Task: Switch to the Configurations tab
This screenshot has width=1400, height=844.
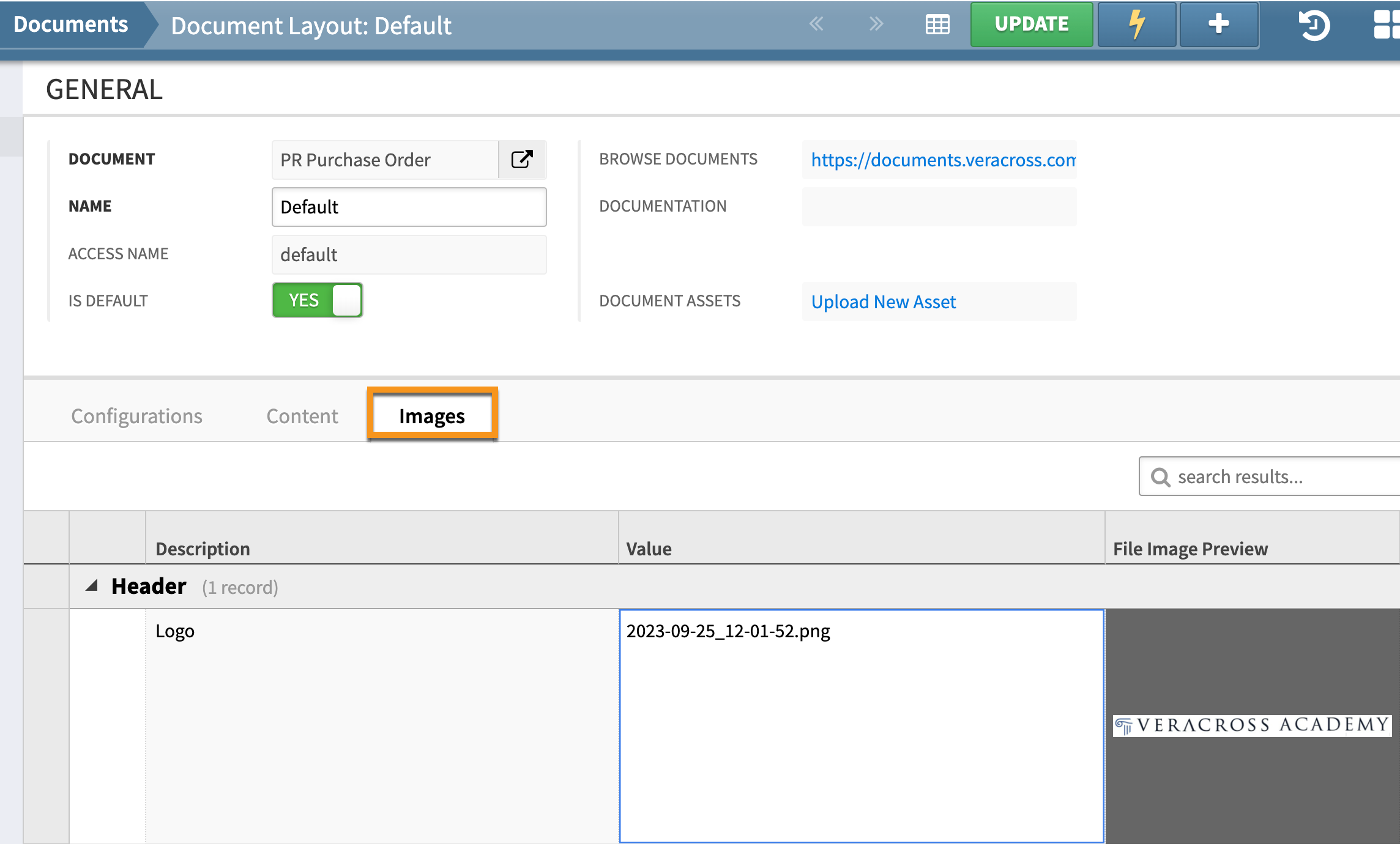Action: pos(136,416)
